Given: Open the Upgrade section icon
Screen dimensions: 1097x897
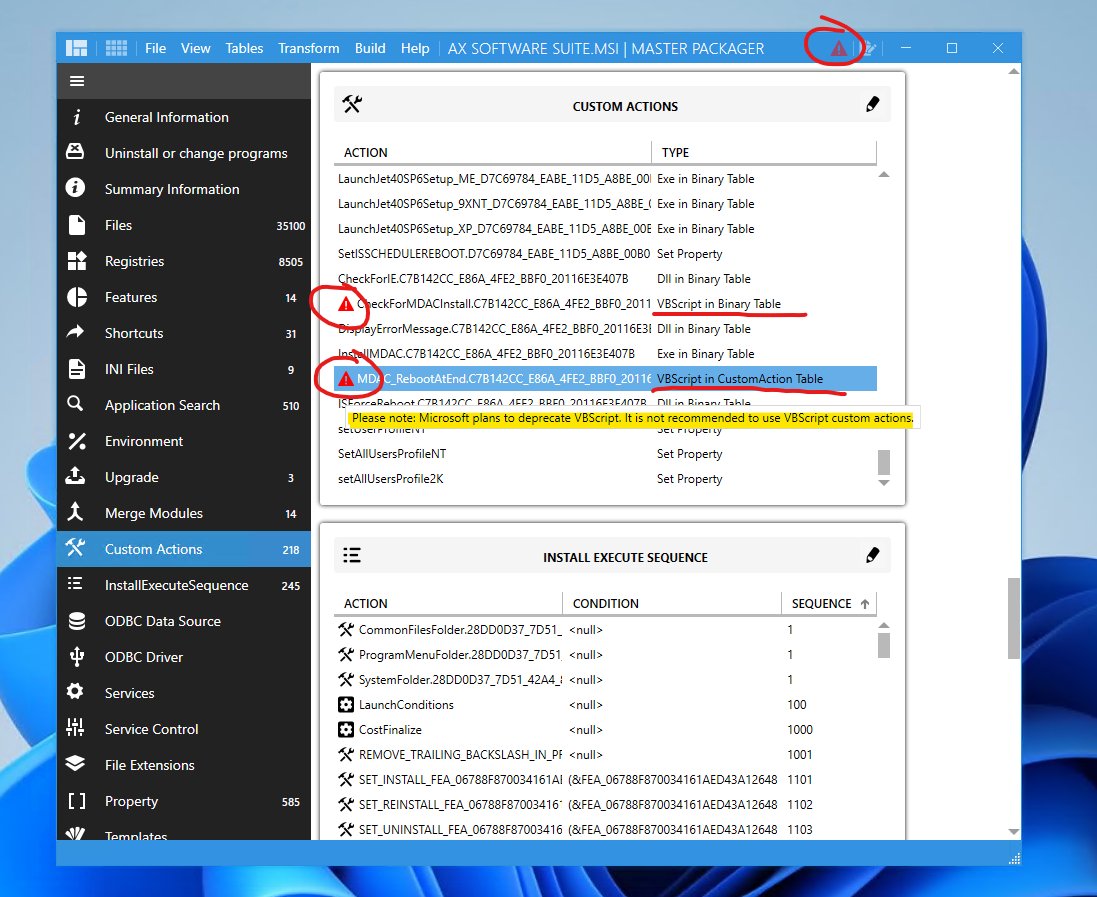Looking at the screenshot, I should pyautogui.click(x=76, y=476).
